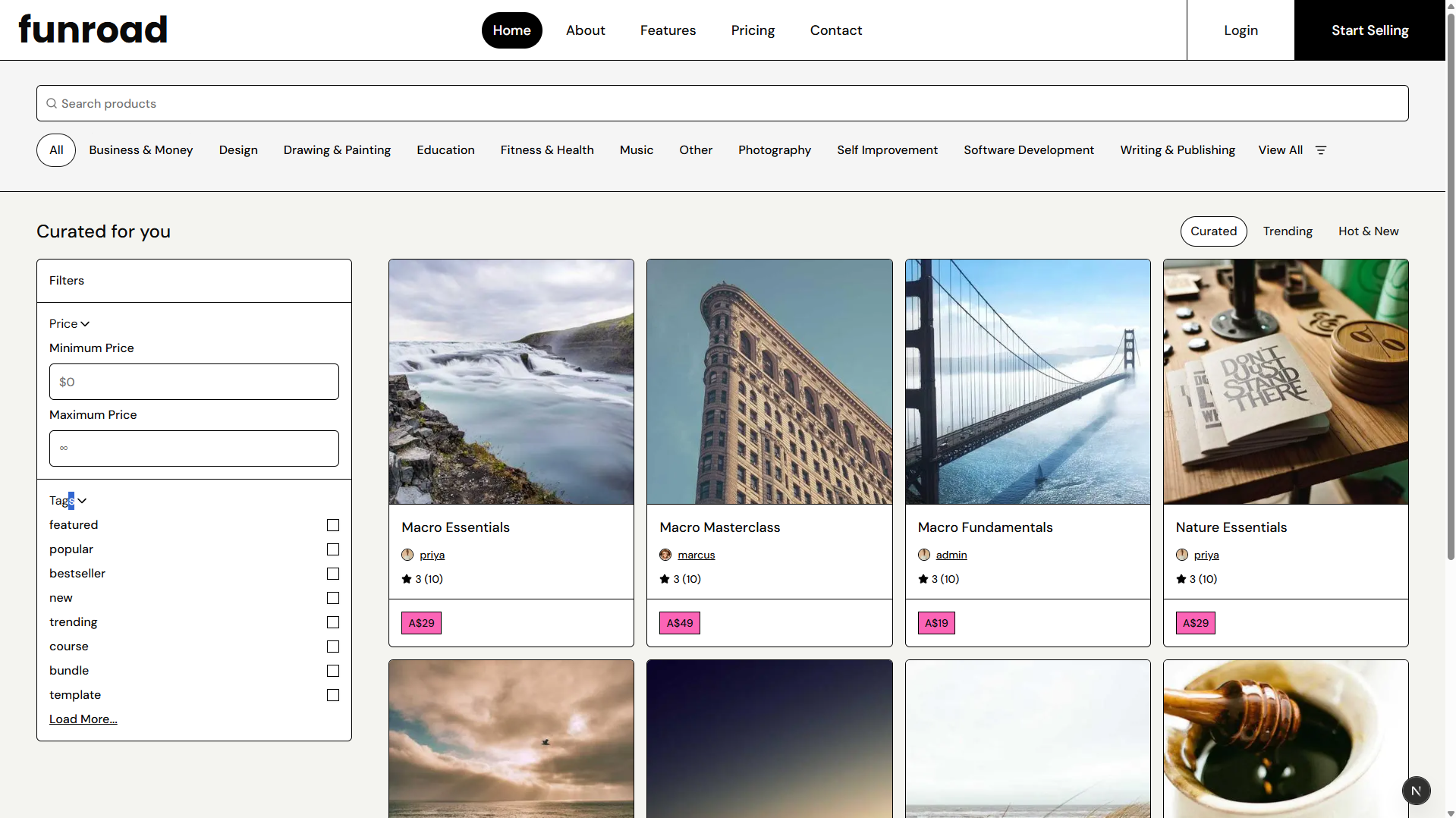Click the A$49 price tag

tap(680, 623)
